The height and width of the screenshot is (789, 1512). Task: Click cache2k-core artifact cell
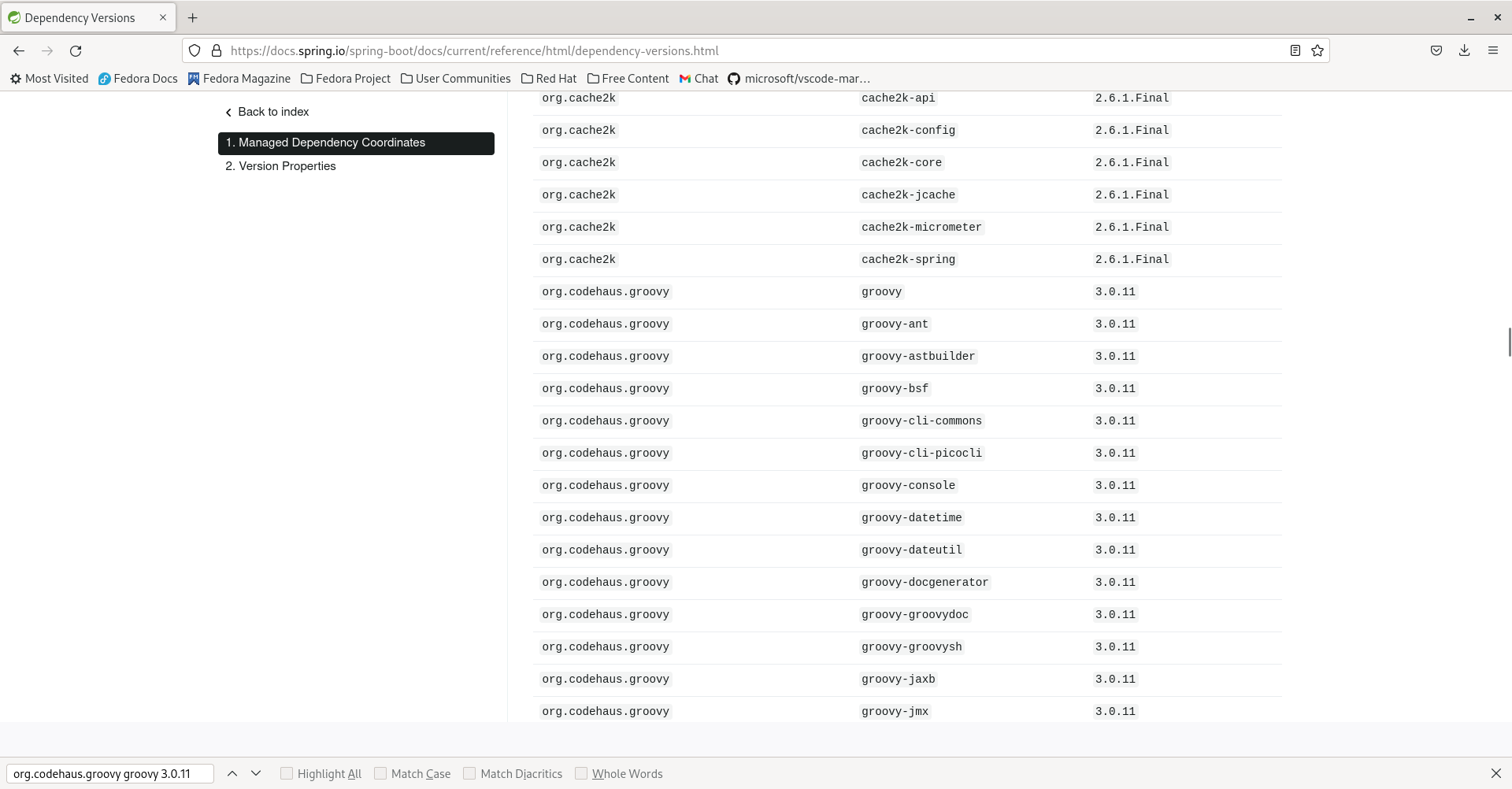pos(902,163)
